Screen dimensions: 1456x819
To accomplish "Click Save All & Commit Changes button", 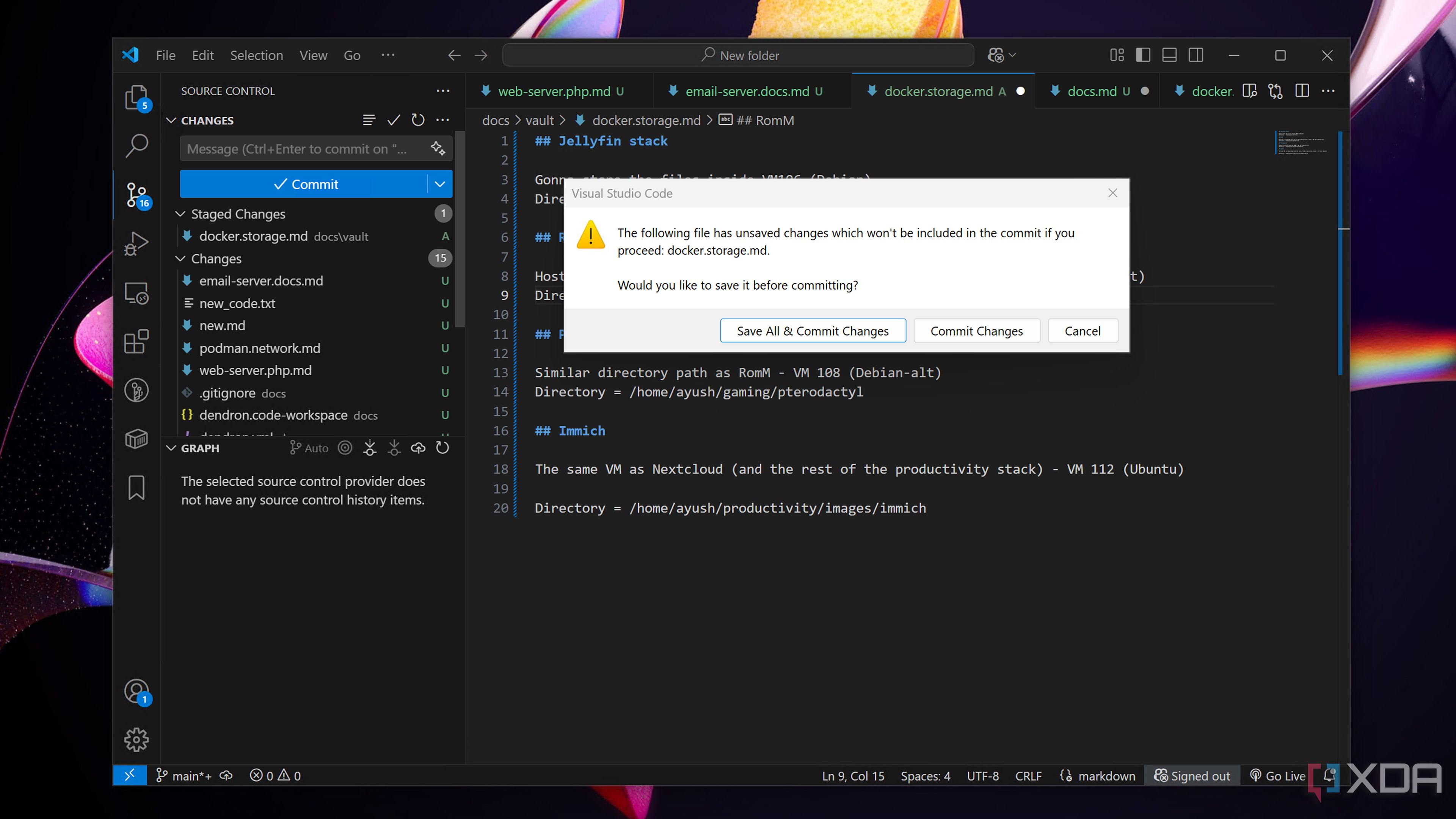I will pos(813,331).
